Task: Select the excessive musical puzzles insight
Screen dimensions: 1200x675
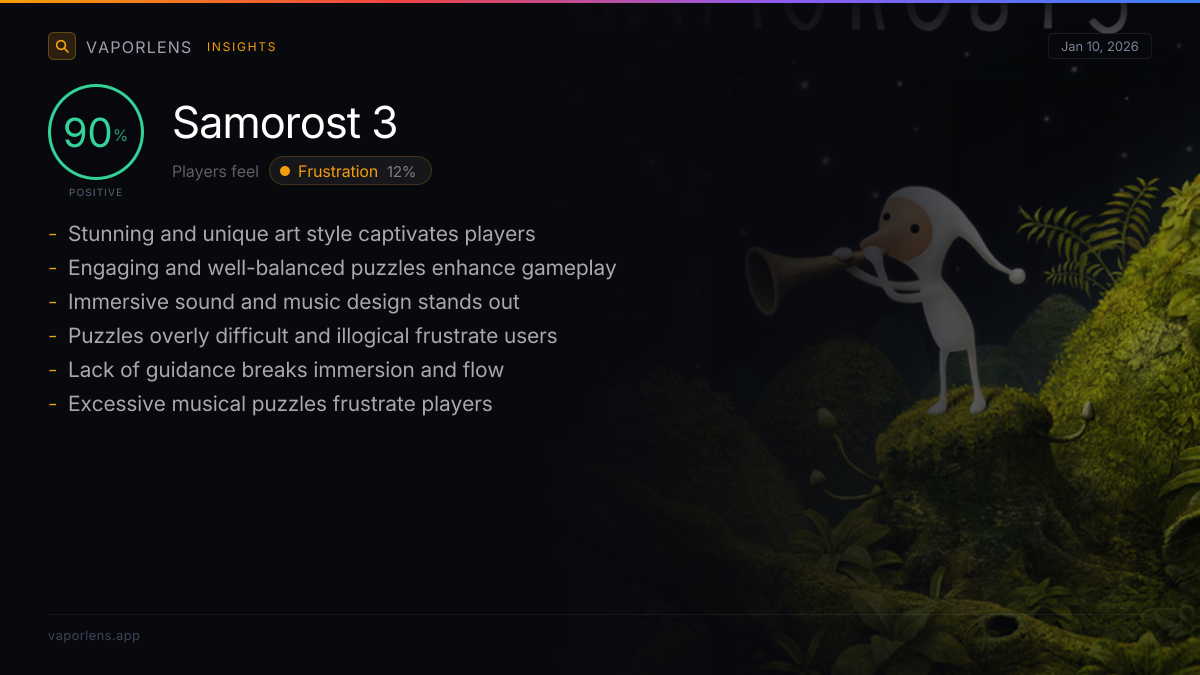Action: tap(280, 404)
